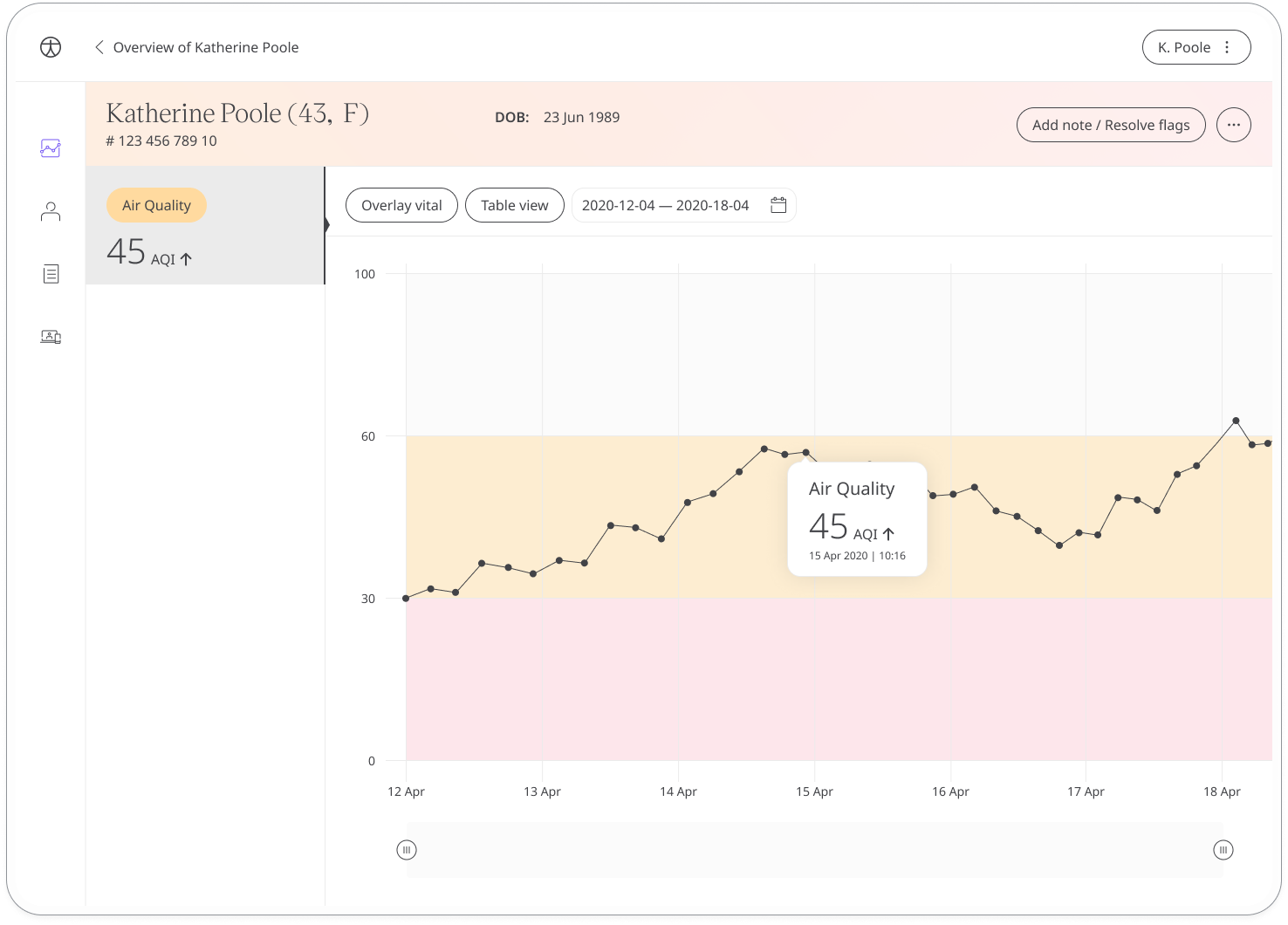
Task: Grab the left range slider handle
Action: tap(407, 850)
